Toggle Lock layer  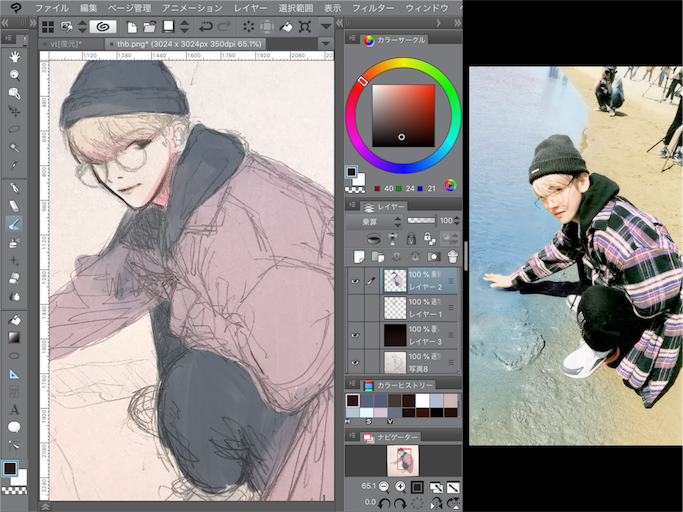(411, 238)
